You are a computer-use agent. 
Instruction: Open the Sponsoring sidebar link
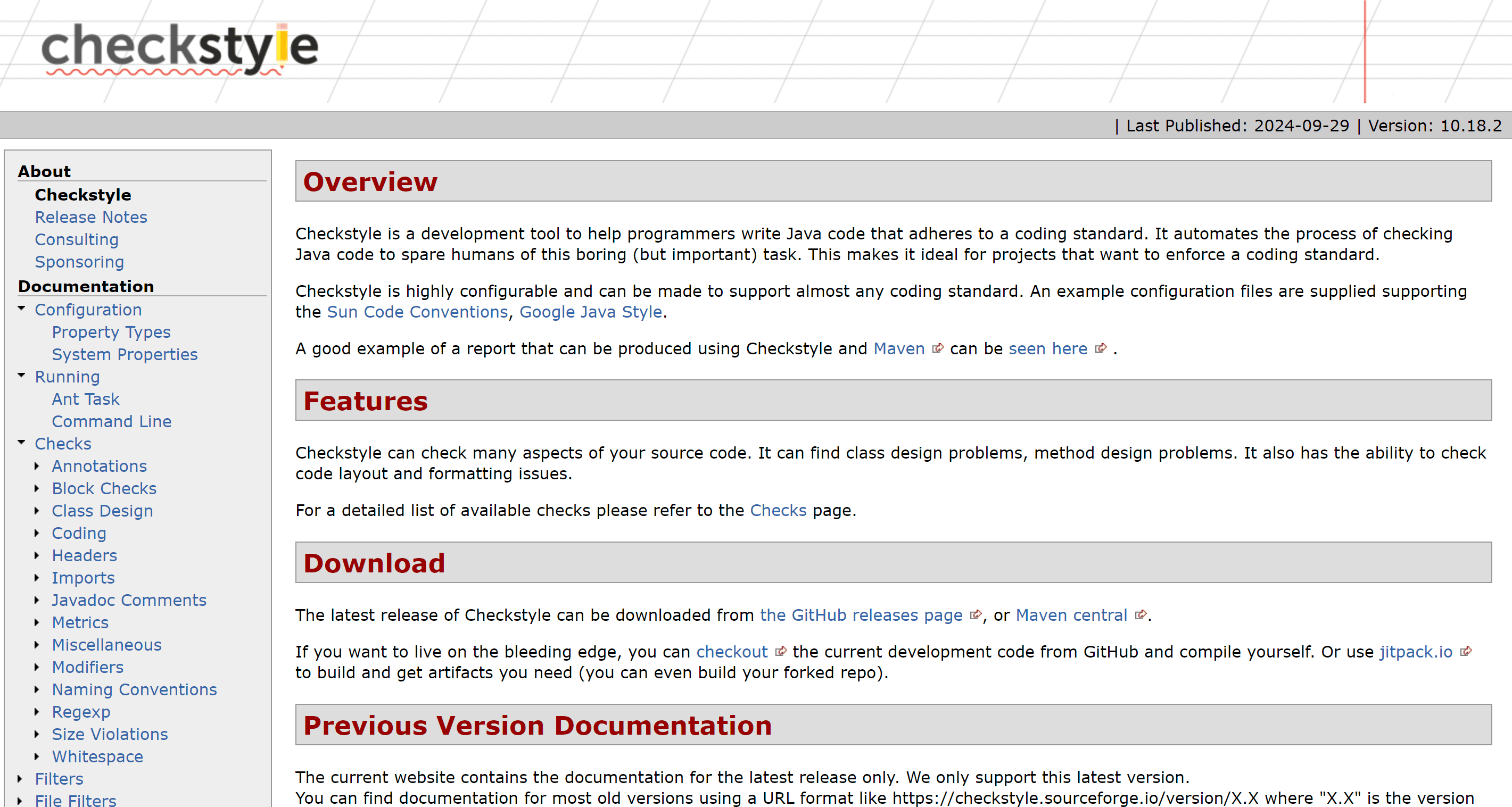(79, 262)
